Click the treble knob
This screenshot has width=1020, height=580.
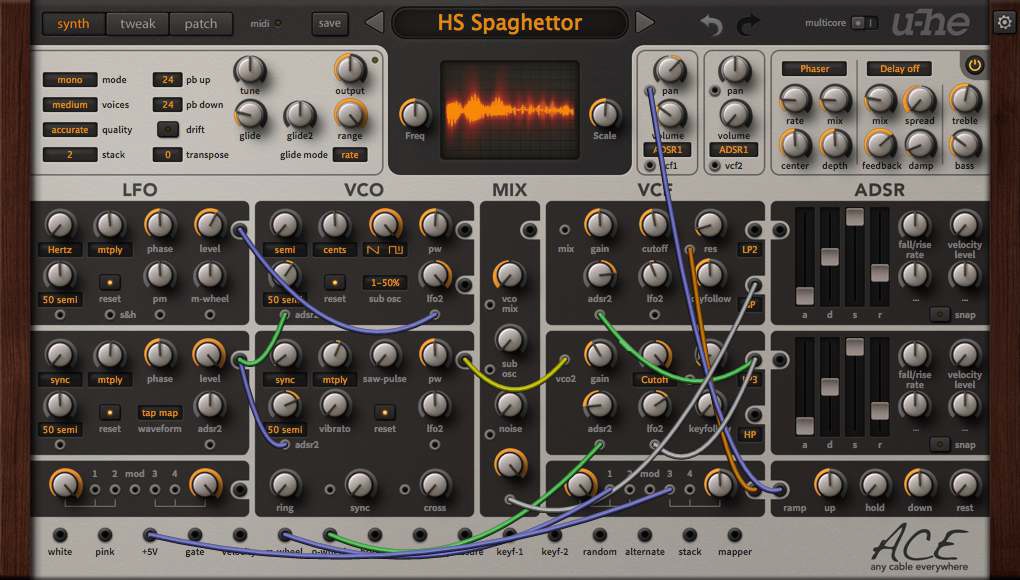(x=965, y=99)
